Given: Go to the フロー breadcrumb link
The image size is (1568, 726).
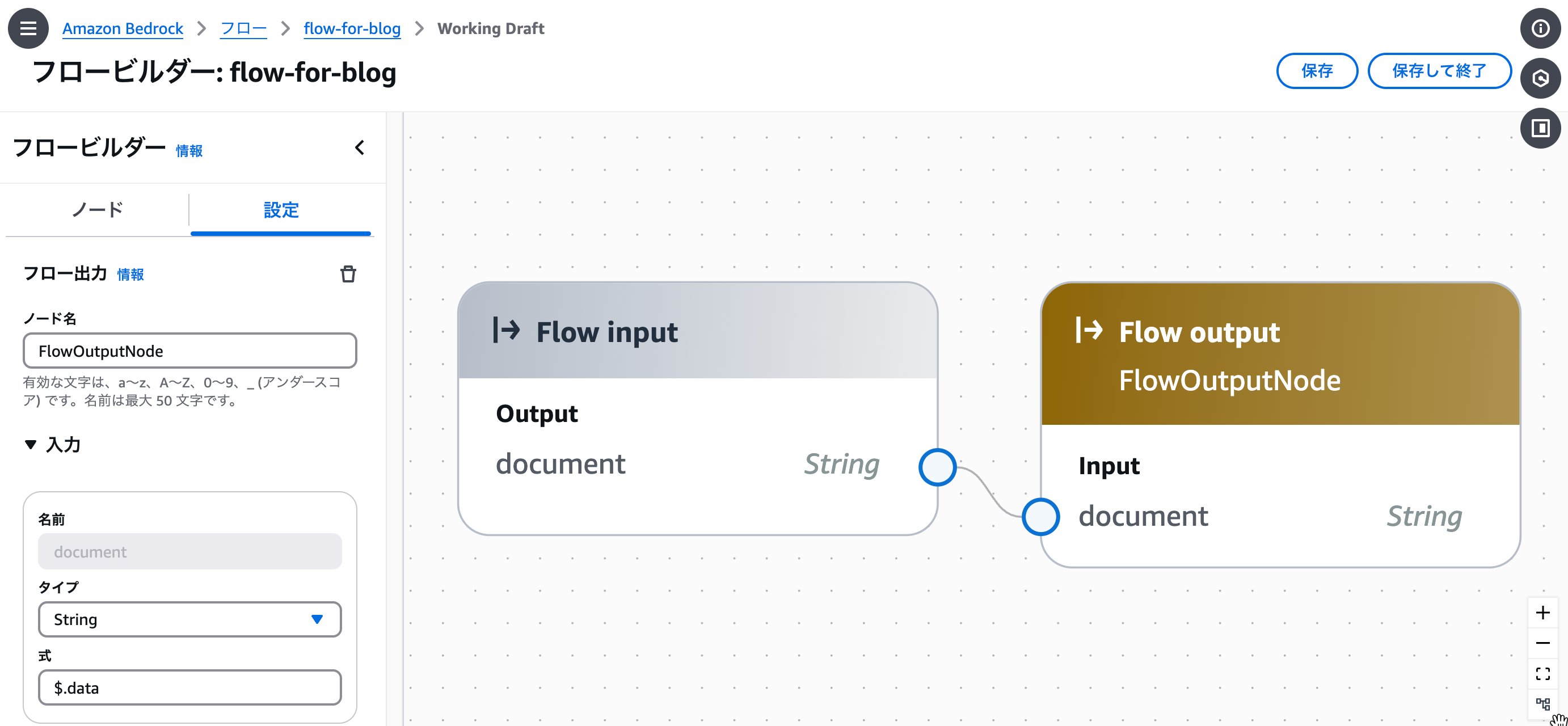Looking at the screenshot, I should click(243, 28).
